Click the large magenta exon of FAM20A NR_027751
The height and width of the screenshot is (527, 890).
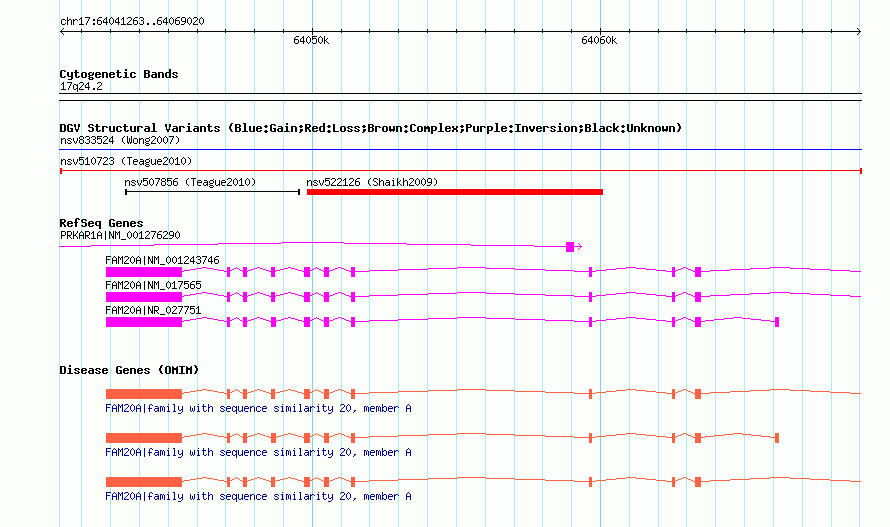click(144, 322)
